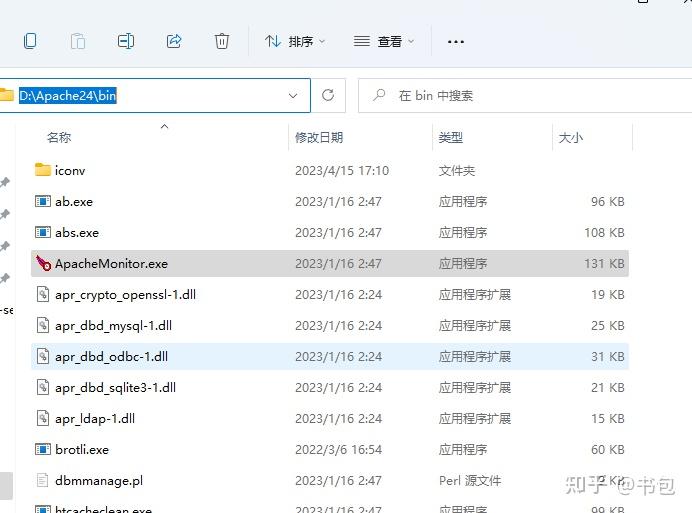Click the ab.exe file name

pos(74,202)
